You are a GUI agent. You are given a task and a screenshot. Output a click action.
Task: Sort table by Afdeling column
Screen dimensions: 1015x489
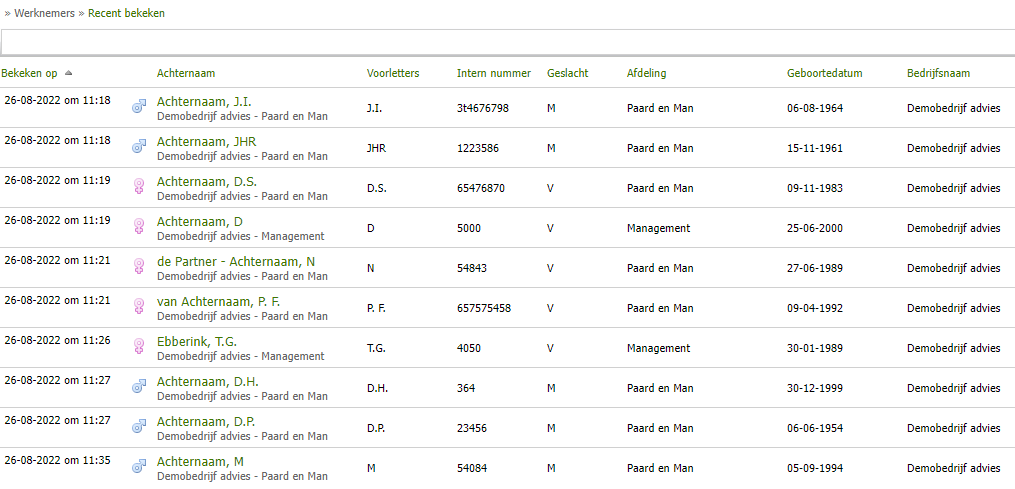pos(646,74)
